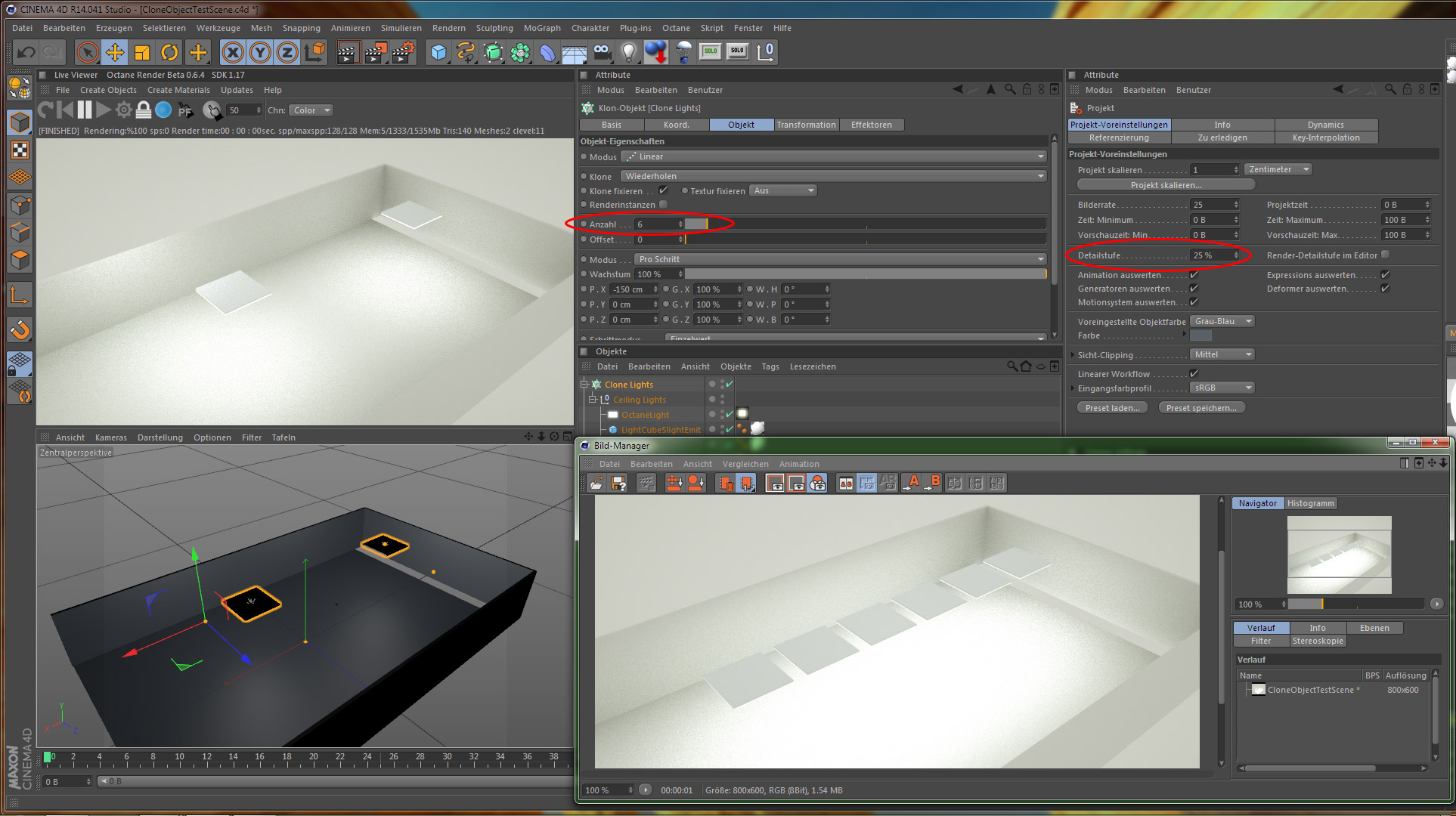The width and height of the screenshot is (1456, 816).
Task: Click Projekt skalieren button
Action: [1165, 185]
